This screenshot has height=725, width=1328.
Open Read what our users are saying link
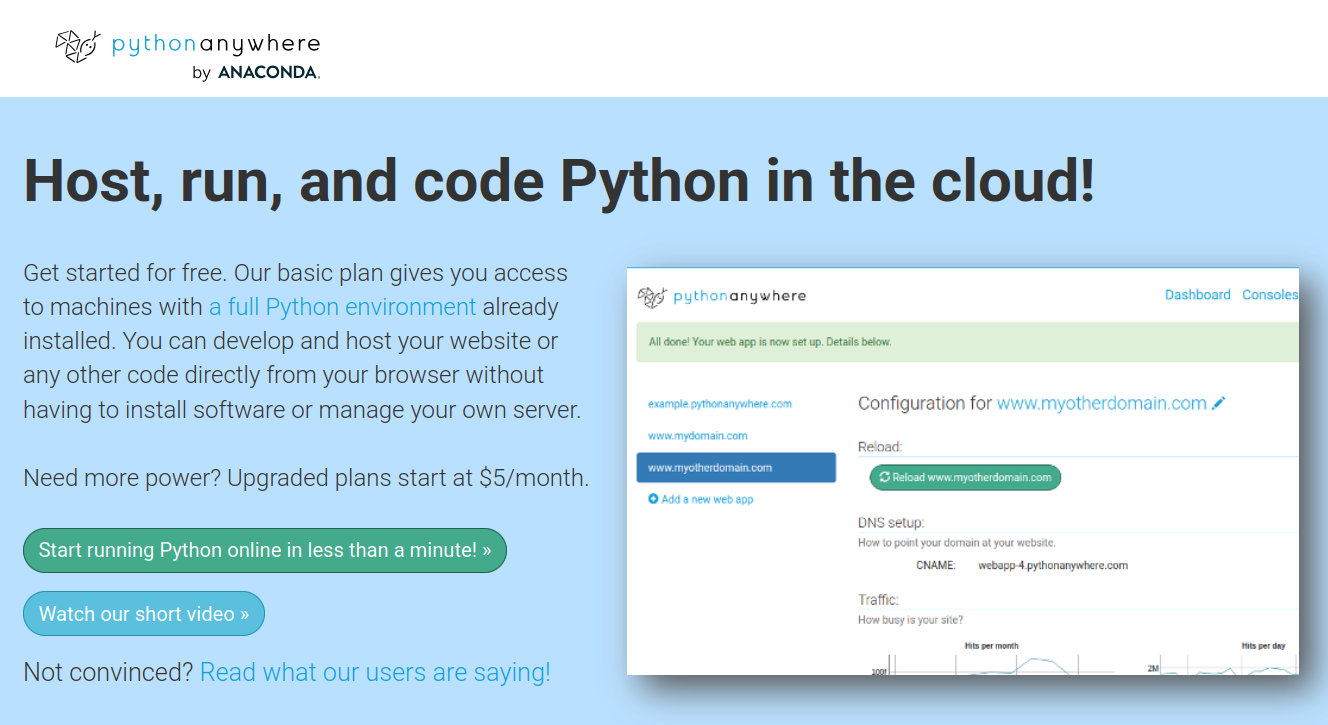coord(374,672)
